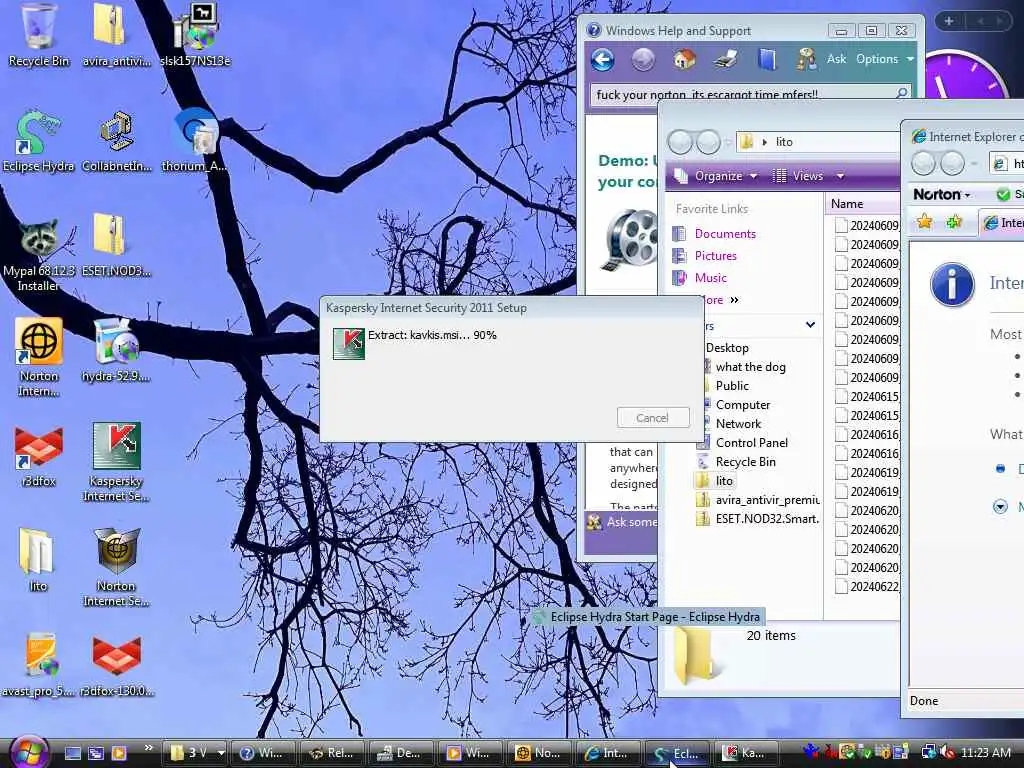
Task: Select the Mypal 68.12.3 Installer raccoon icon
Action: click(38, 253)
